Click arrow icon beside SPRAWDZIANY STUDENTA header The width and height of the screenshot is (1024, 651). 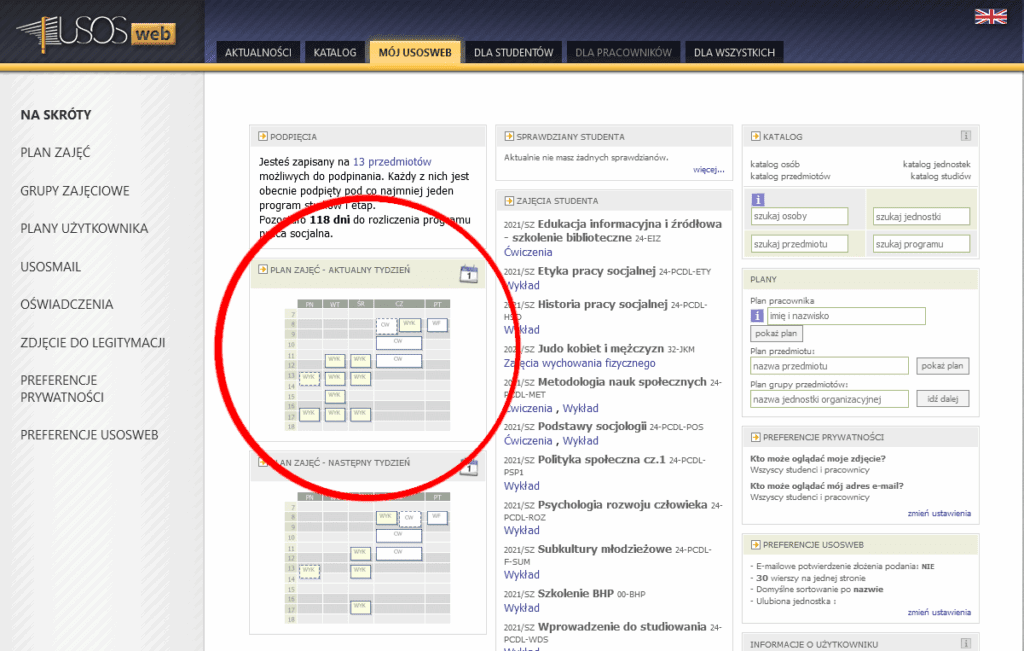[508, 137]
